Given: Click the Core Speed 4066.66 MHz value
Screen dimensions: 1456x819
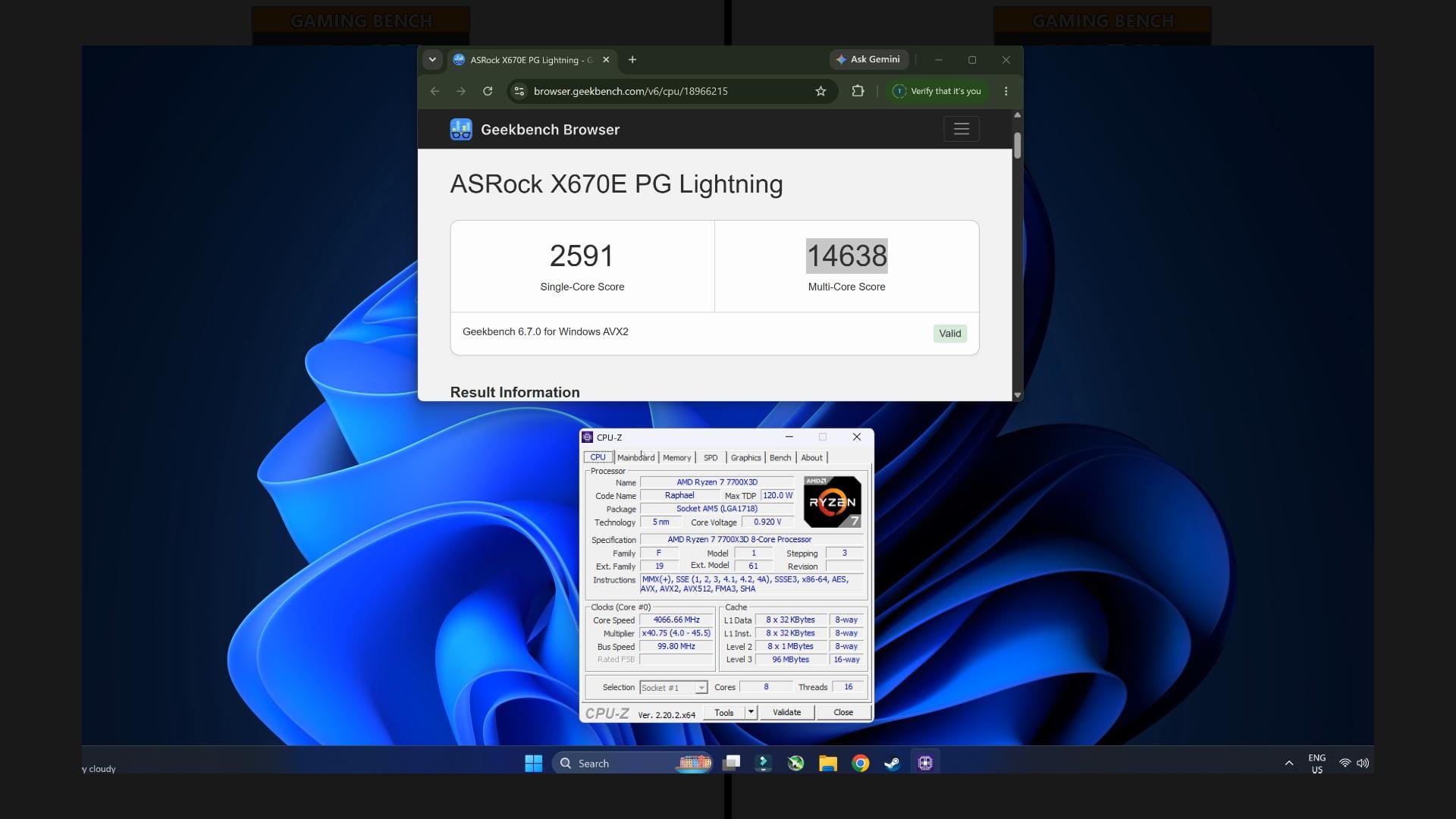Looking at the screenshot, I should [676, 620].
